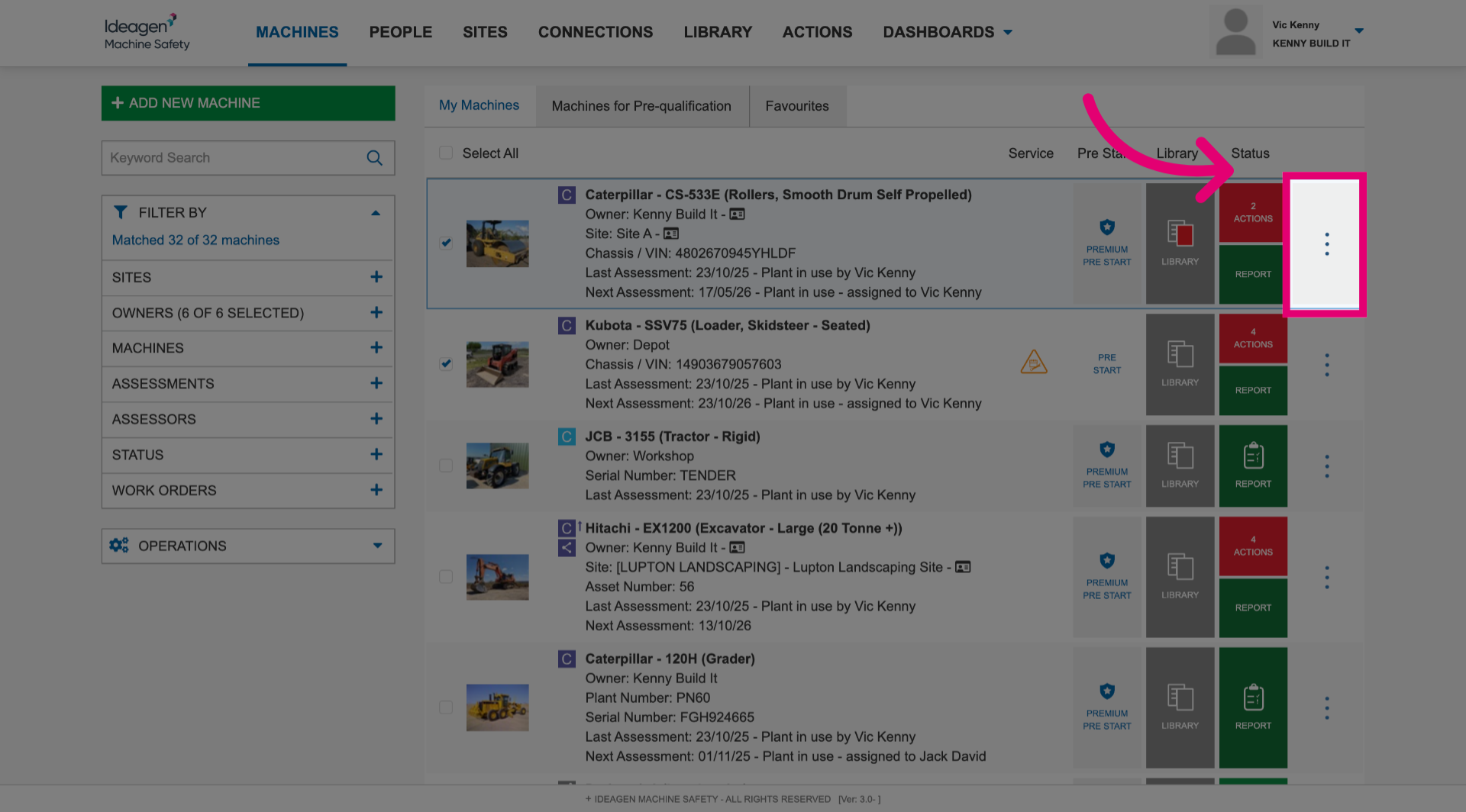Go to the LIBRARY menu
Viewport: 1466px width, 812px height.
click(x=718, y=32)
